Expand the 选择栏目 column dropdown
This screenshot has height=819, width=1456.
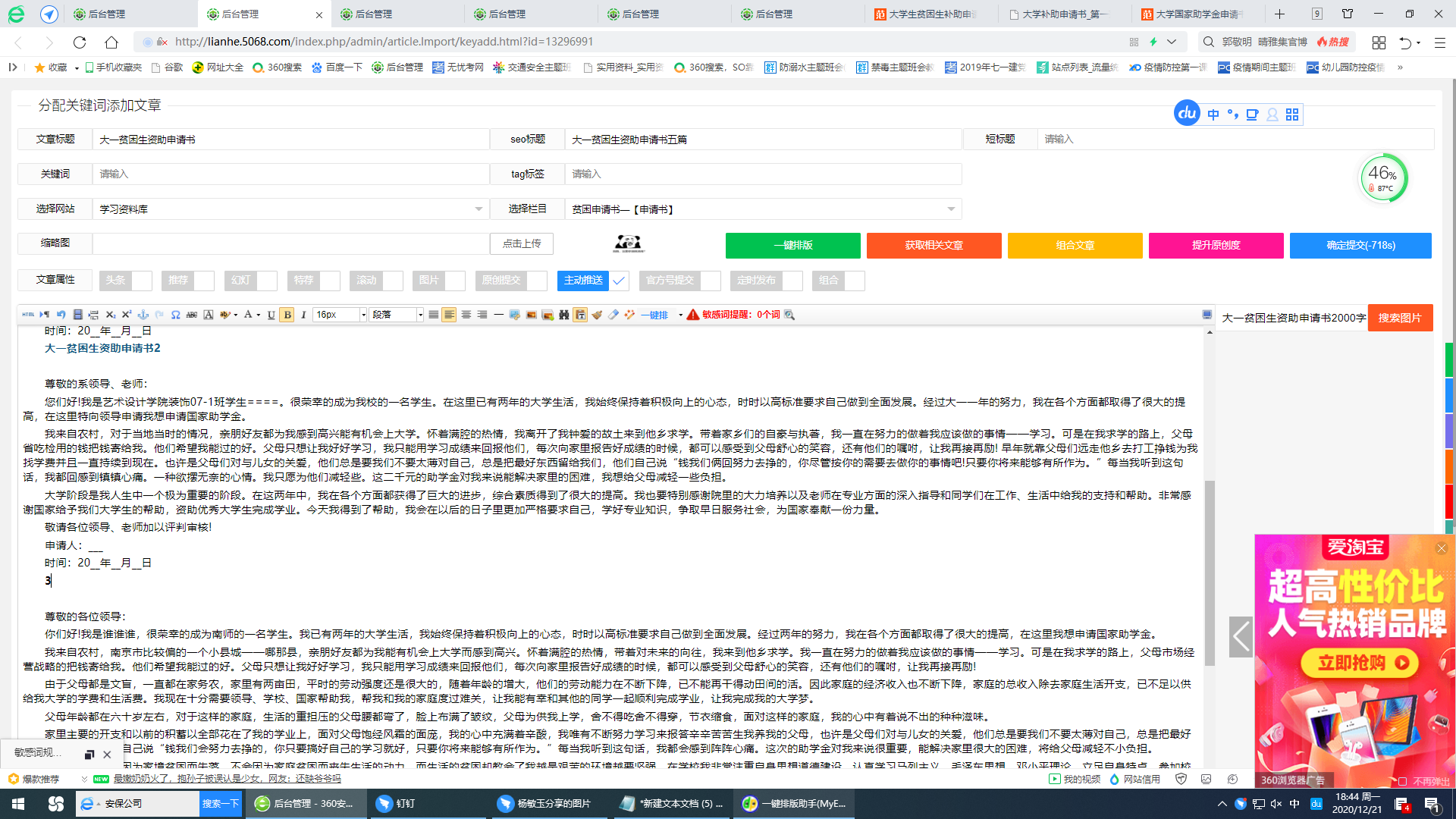pyautogui.click(x=952, y=209)
